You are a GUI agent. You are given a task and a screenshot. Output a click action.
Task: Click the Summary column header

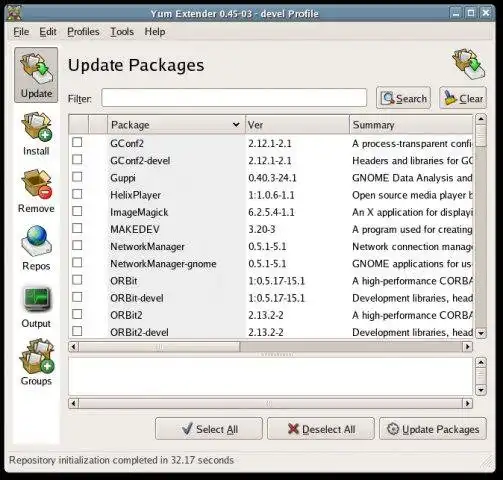pyautogui.click(x=411, y=125)
